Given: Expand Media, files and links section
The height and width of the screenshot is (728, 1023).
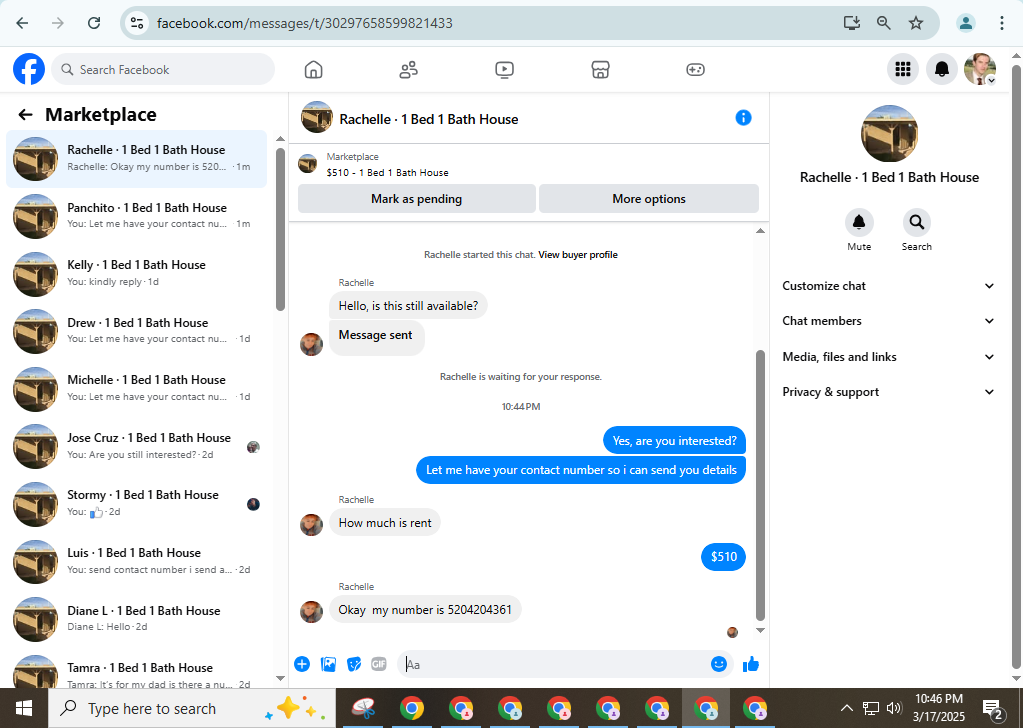Looking at the screenshot, I should pyautogui.click(x=889, y=357).
